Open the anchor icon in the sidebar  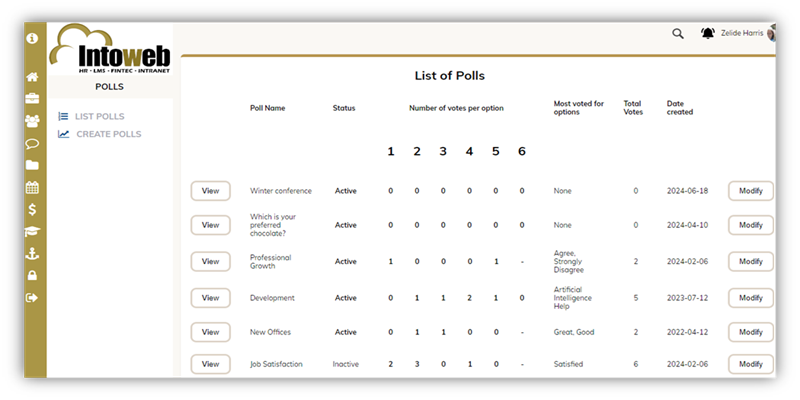pyautogui.click(x=32, y=254)
